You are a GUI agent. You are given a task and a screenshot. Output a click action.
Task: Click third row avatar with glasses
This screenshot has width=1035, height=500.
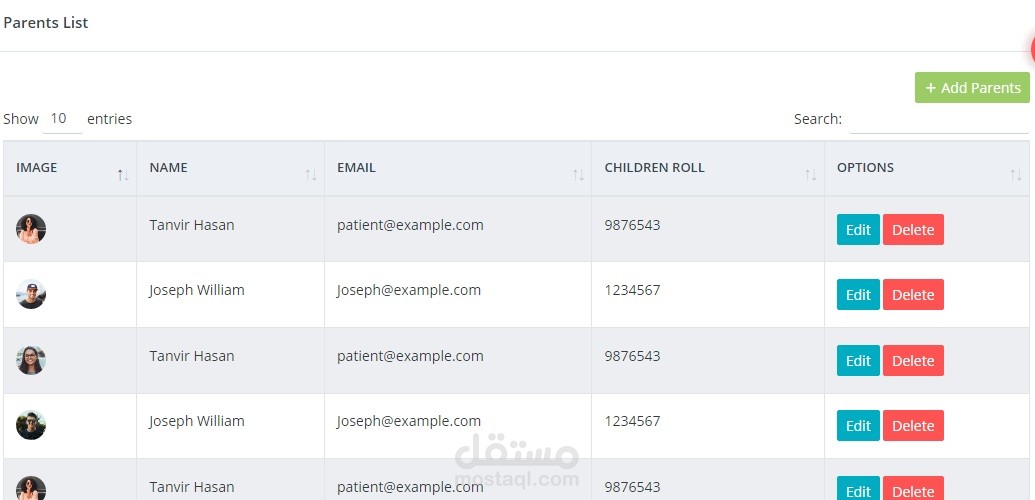(x=31, y=360)
